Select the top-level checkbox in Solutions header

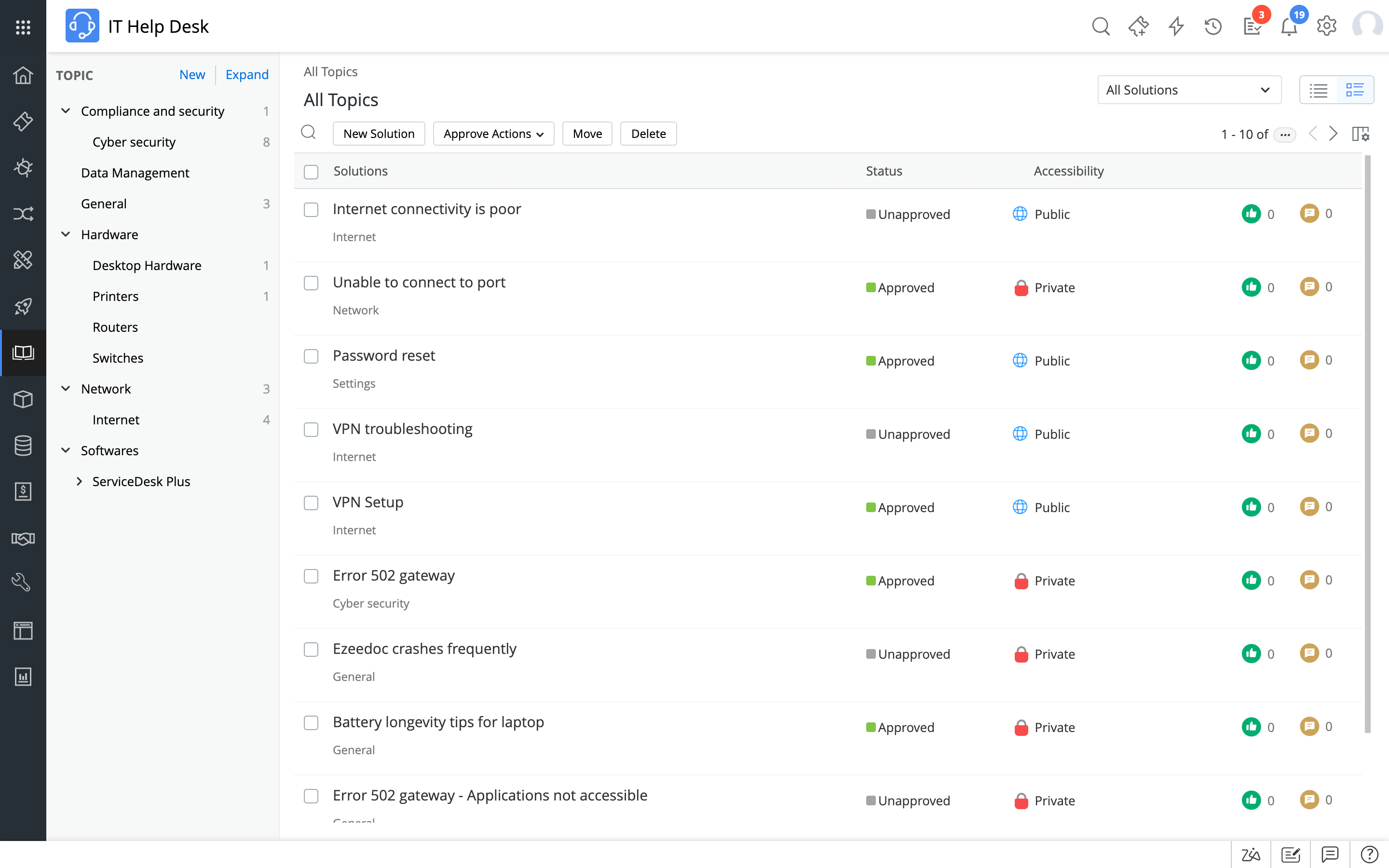tap(311, 171)
